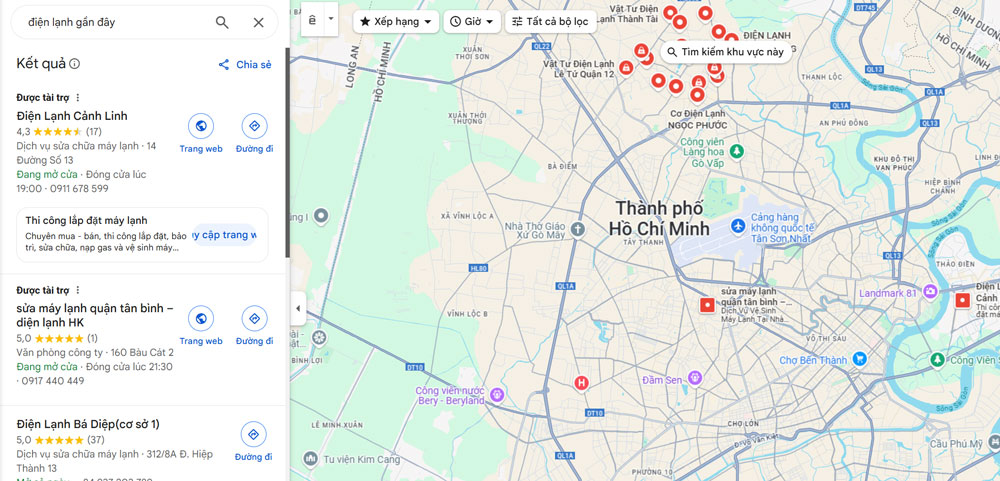The image size is (1000, 481).
Task: Click the red pin of sửa máy lạnh quận tân bình
Action: click(707, 305)
